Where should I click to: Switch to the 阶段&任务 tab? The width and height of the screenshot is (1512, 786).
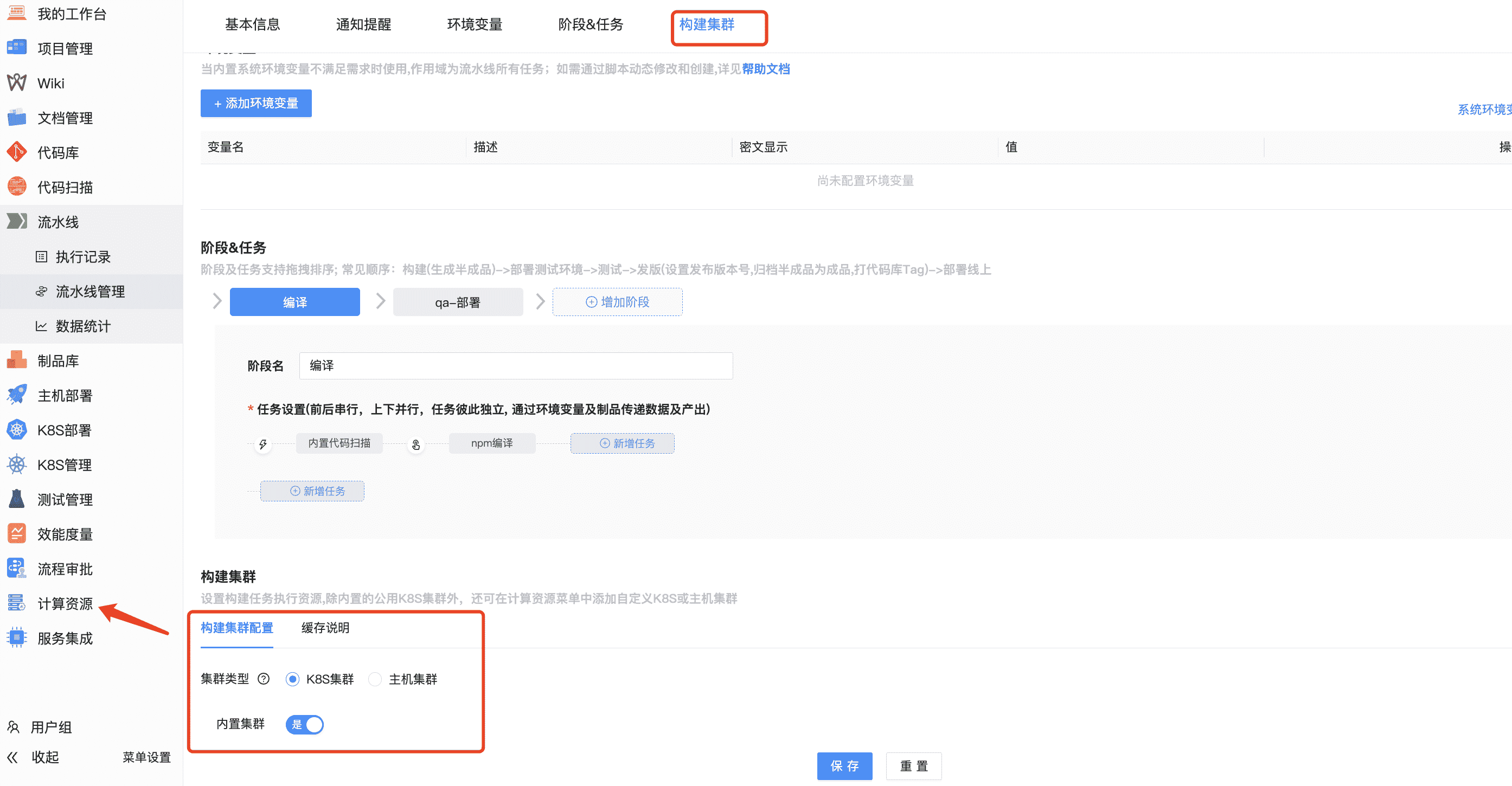pyautogui.click(x=590, y=24)
